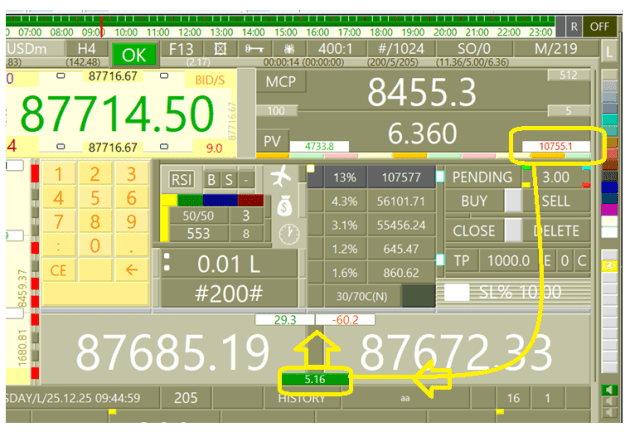Click the yellow eye icon on right strip
Screen dimensions: 625x432
click(x=609, y=265)
